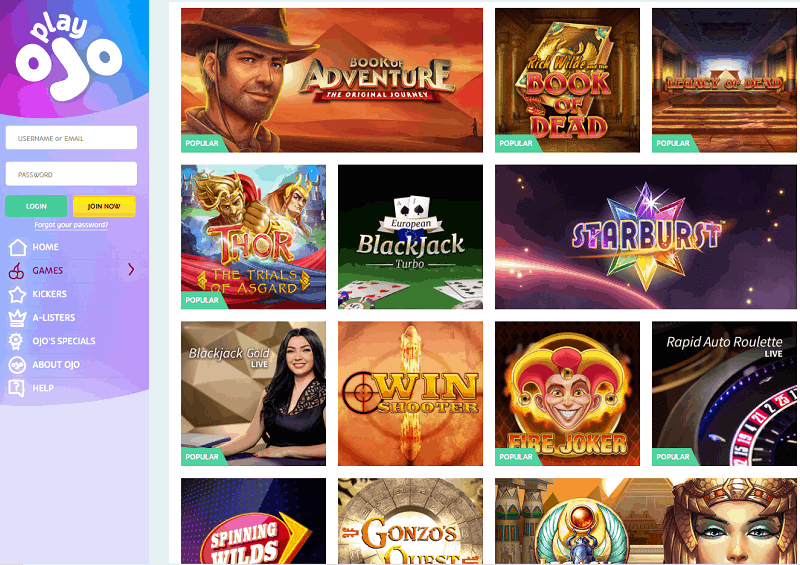Open the Starburst game tile
800x565 pixels.
[645, 237]
